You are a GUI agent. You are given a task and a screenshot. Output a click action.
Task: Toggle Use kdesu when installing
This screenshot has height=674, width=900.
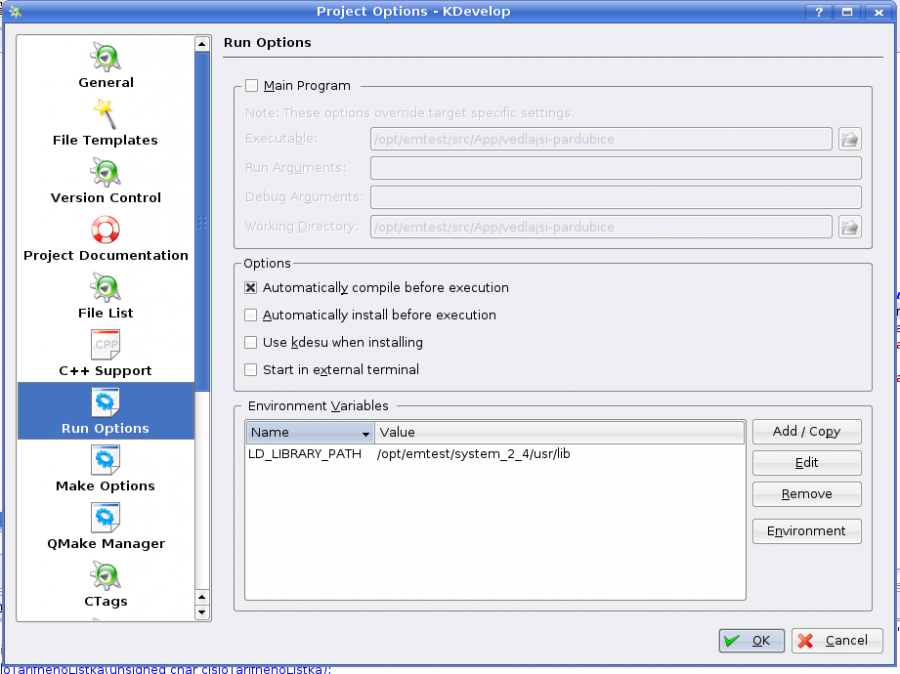point(251,343)
